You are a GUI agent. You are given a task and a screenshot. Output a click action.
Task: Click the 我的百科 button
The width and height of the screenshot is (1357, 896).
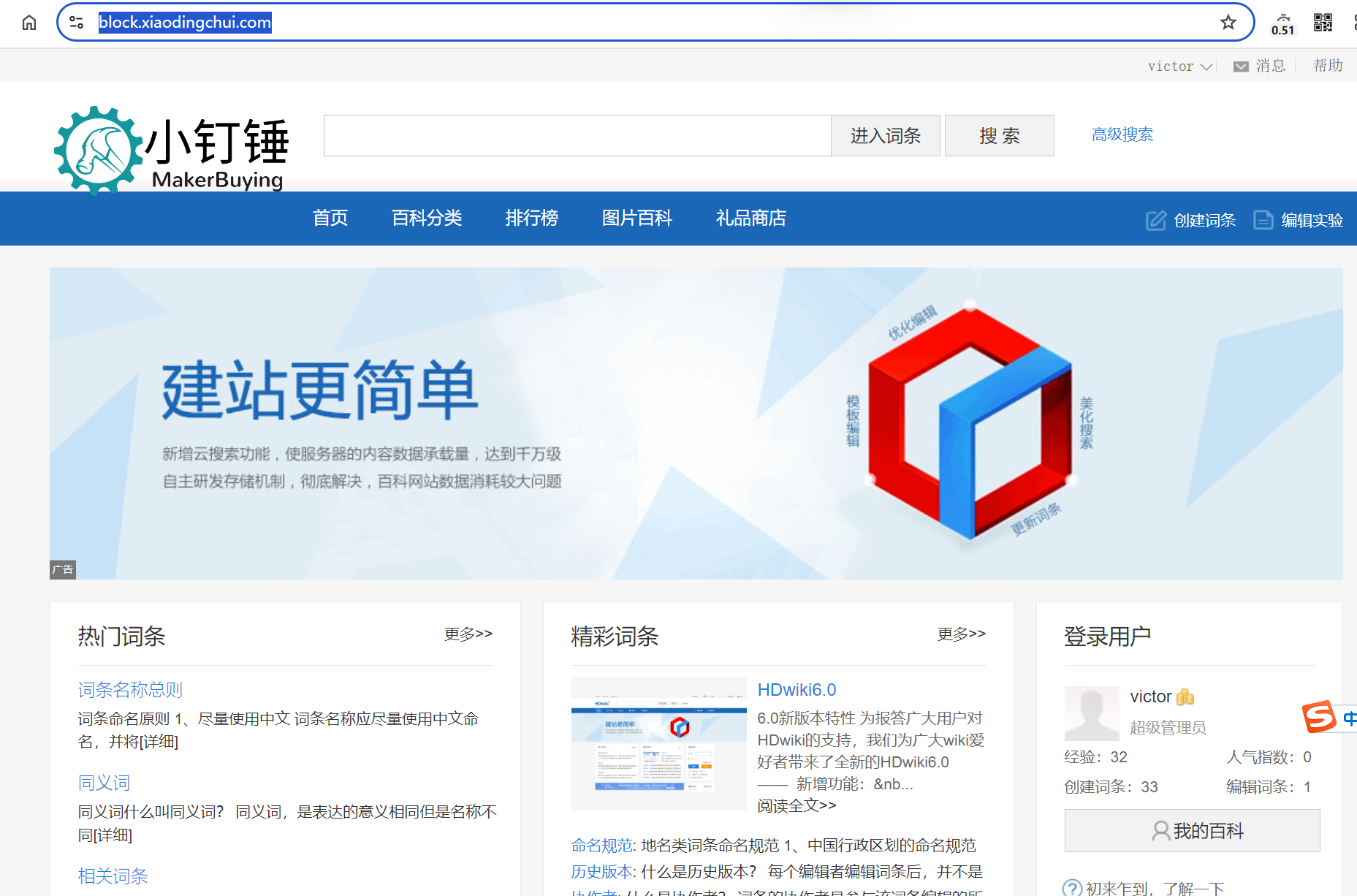pyautogui.click(x=1192, y=830)
